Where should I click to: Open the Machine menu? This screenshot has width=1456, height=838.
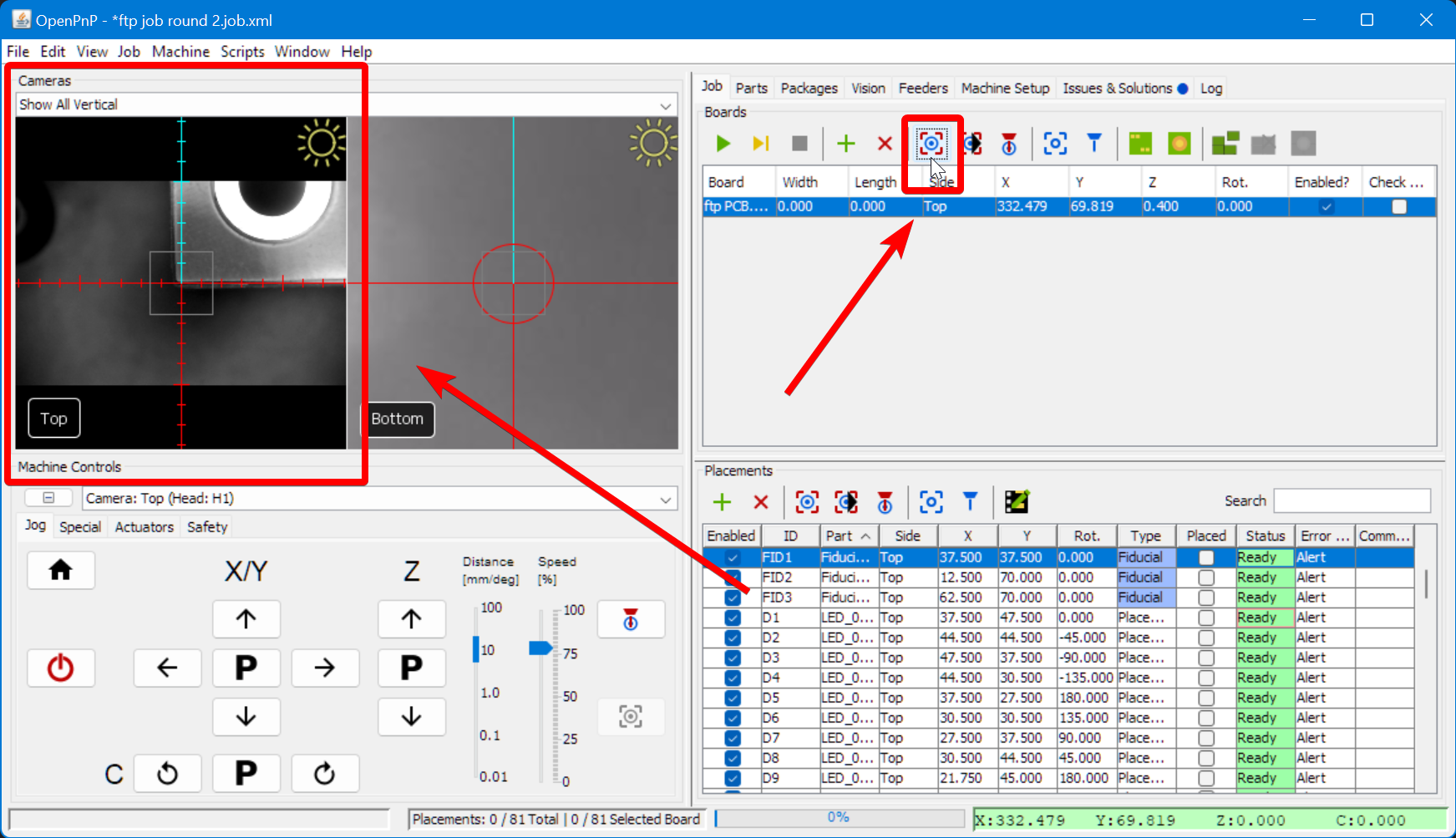point(180,52)
